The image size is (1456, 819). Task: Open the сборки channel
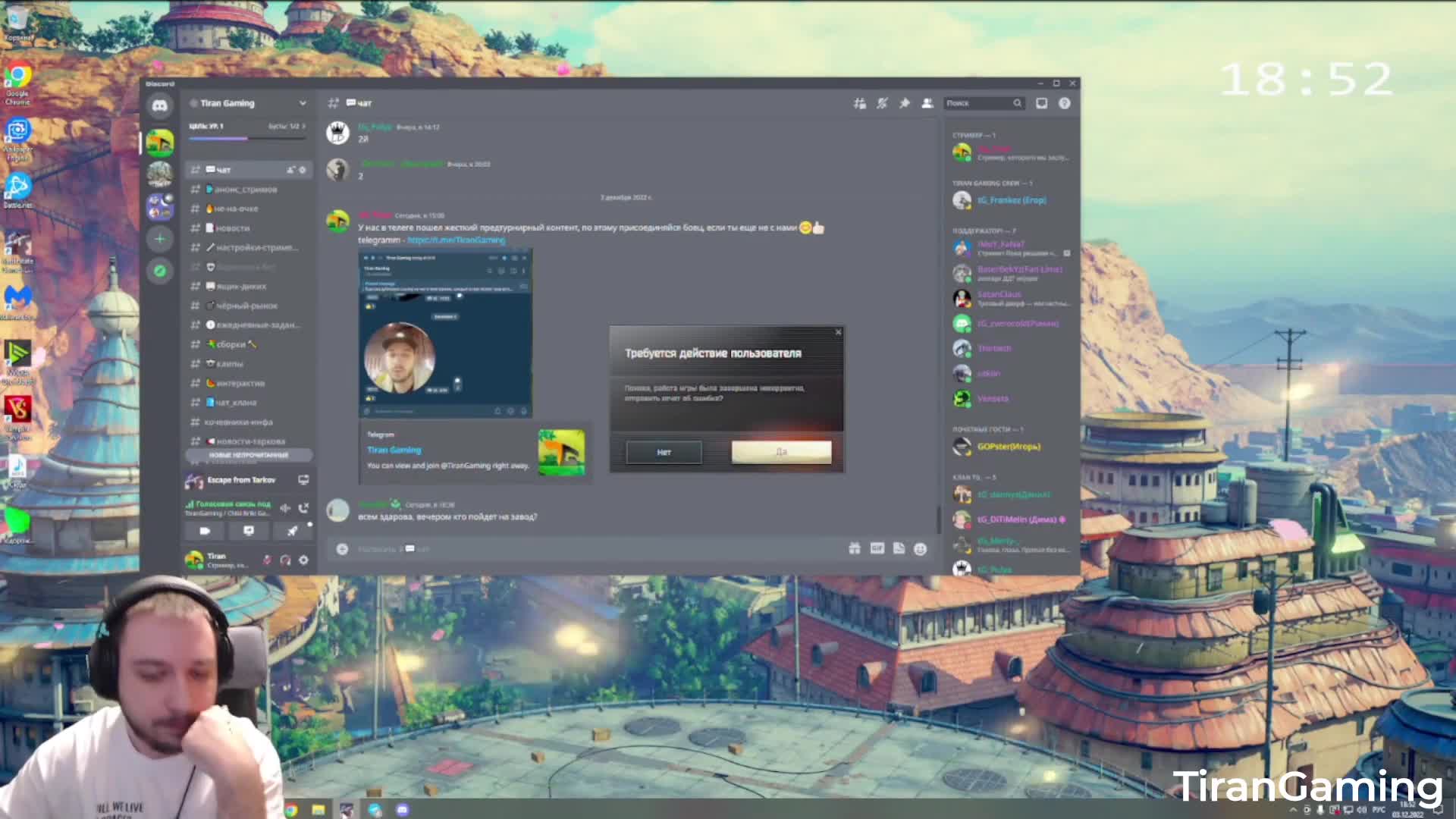(248, 344)
